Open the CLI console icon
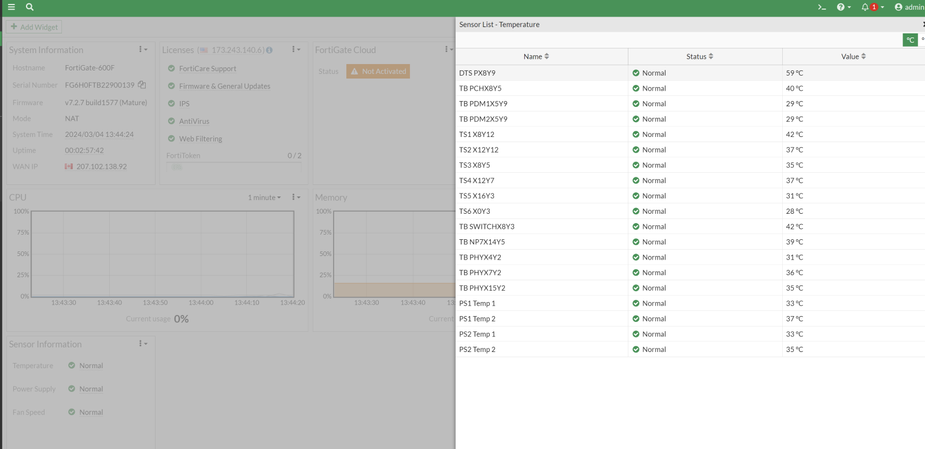 (x=822, y=7)
